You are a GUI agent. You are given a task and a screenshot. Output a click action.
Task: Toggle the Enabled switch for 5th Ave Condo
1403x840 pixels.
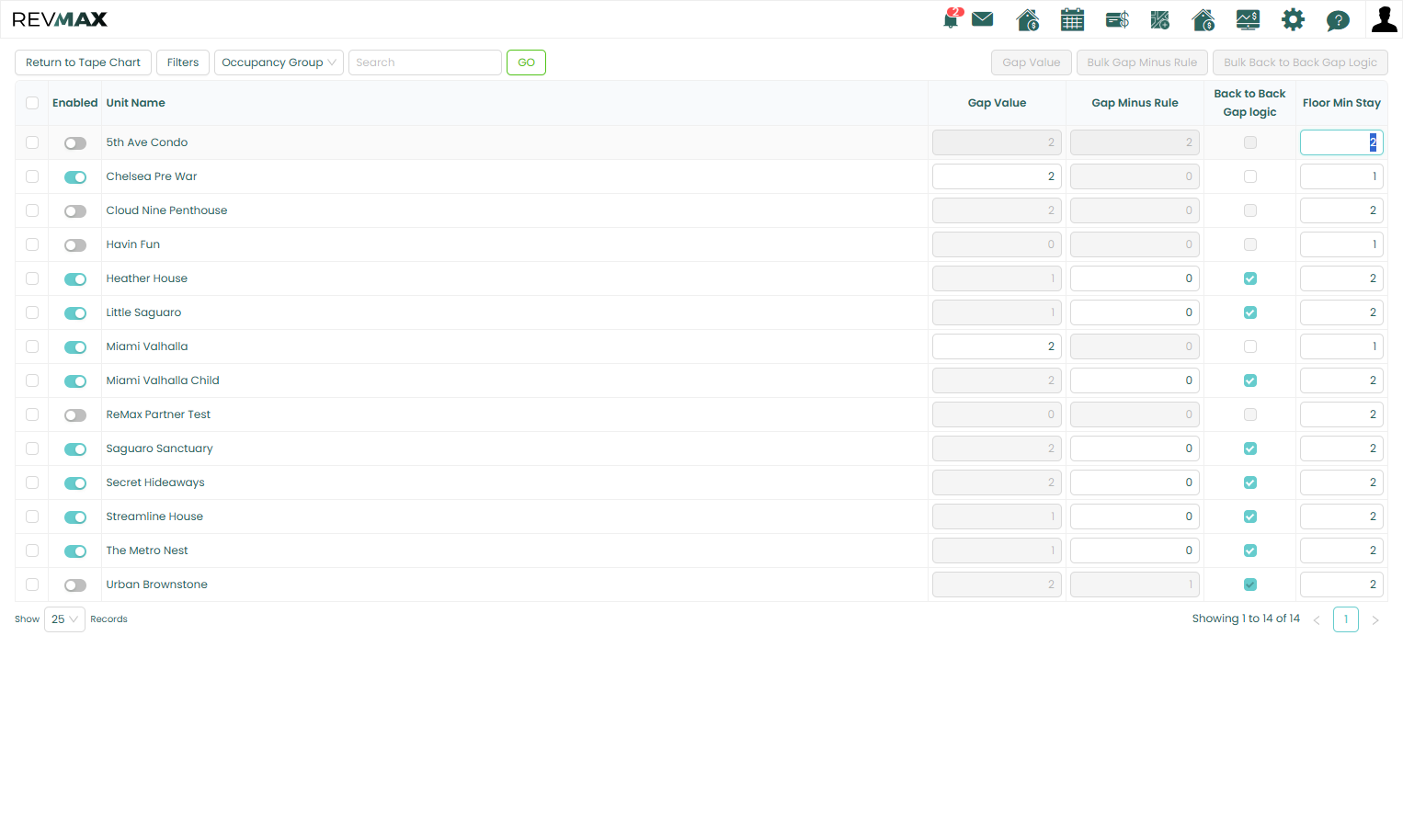[75, 143]
